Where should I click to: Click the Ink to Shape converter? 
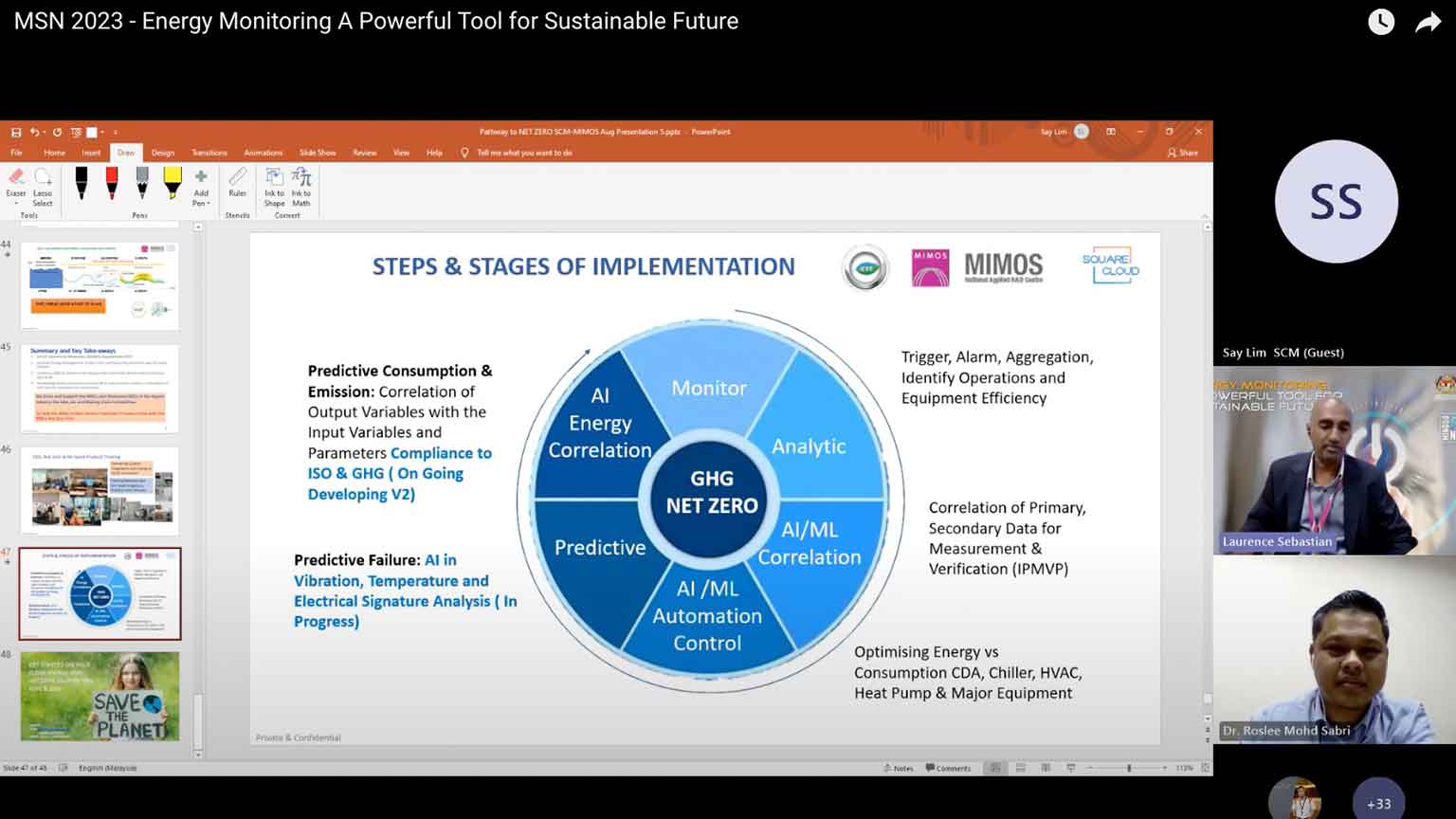pos(274,183)
